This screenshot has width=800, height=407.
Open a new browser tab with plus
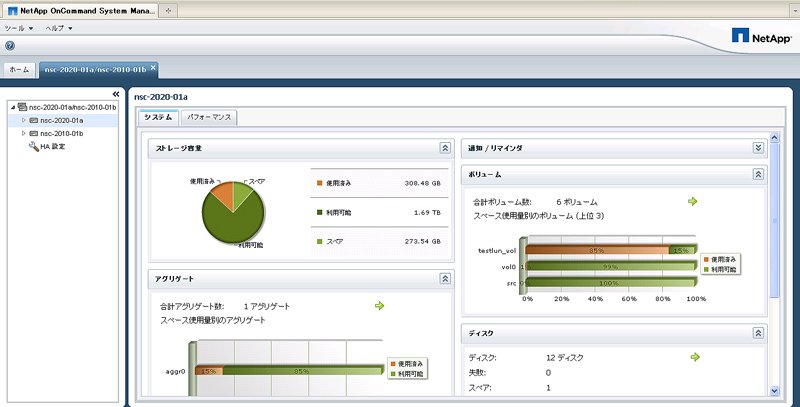[x=168, y=11]
